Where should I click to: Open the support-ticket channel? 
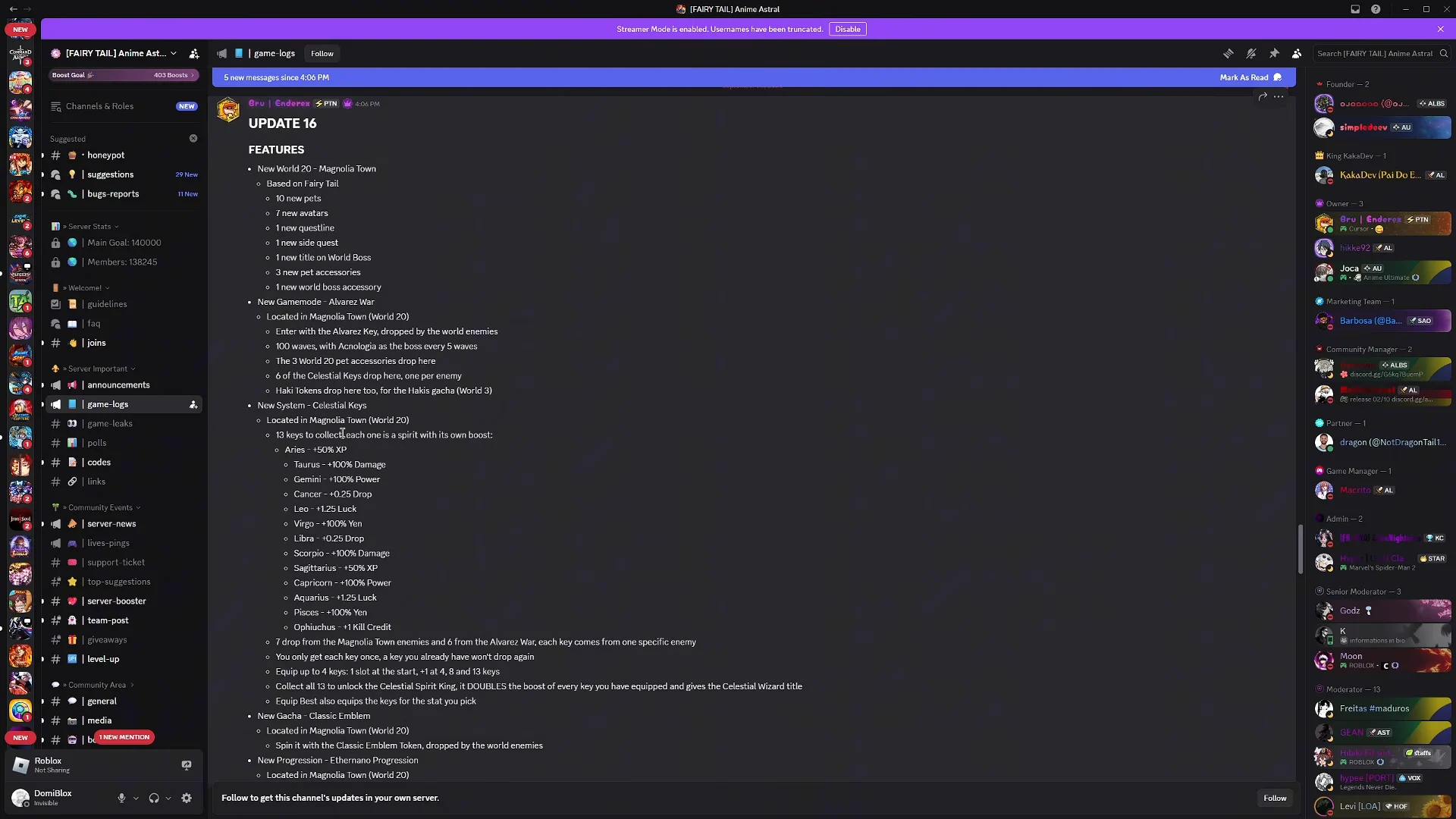(124, 563)
